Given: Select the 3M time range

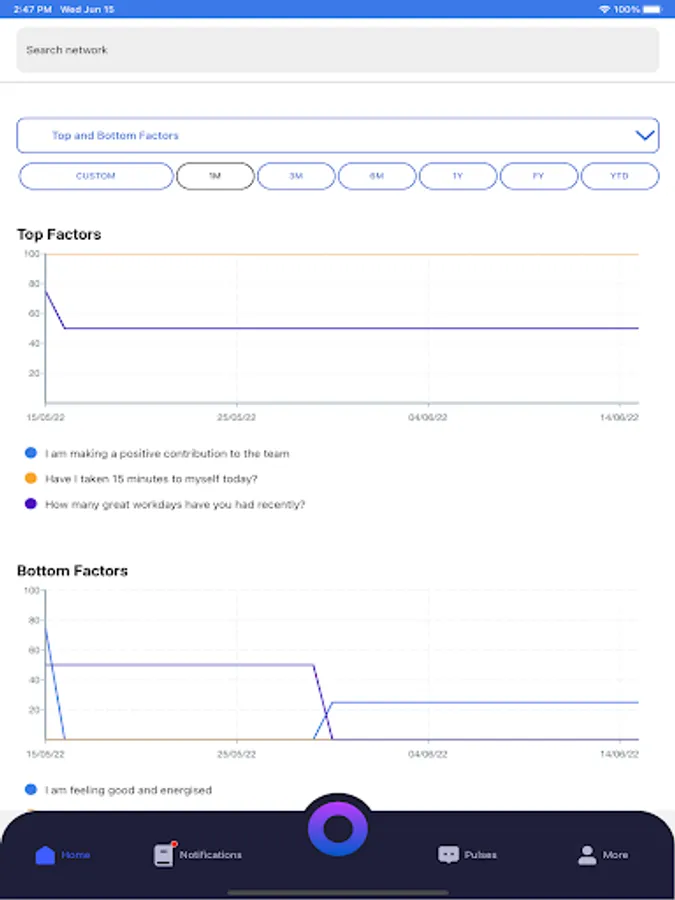Looking at the screenshot, I should (296, 176).
